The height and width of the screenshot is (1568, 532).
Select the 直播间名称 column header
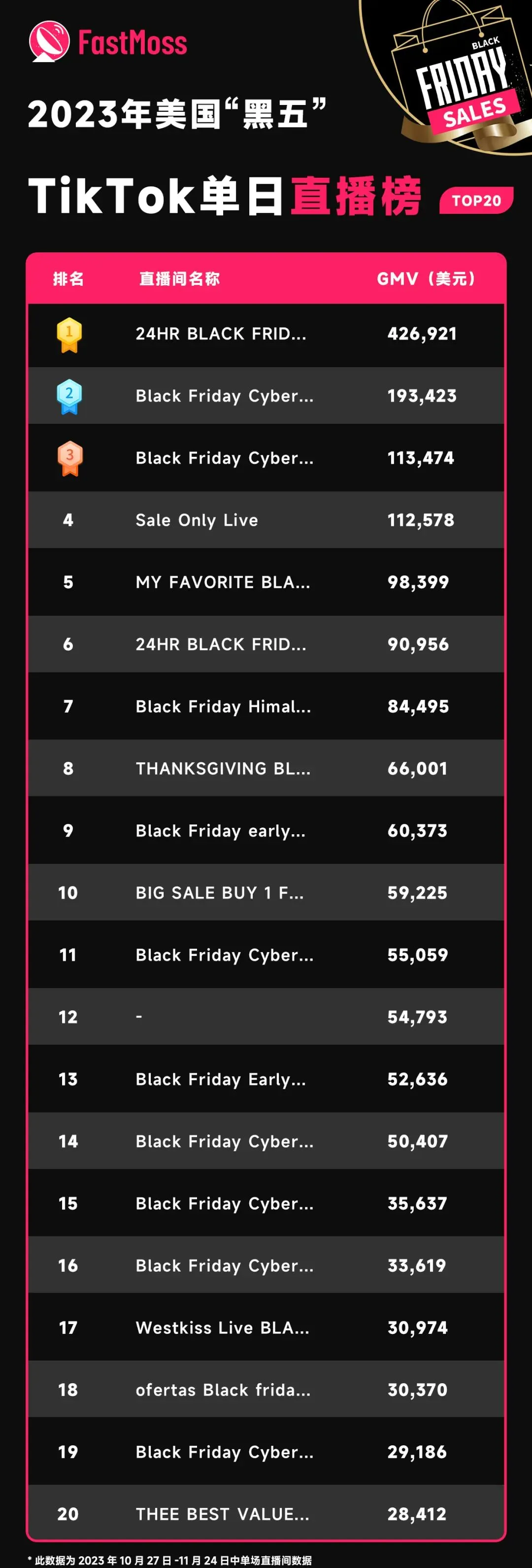pyautogui.click(x=180, y=279)
